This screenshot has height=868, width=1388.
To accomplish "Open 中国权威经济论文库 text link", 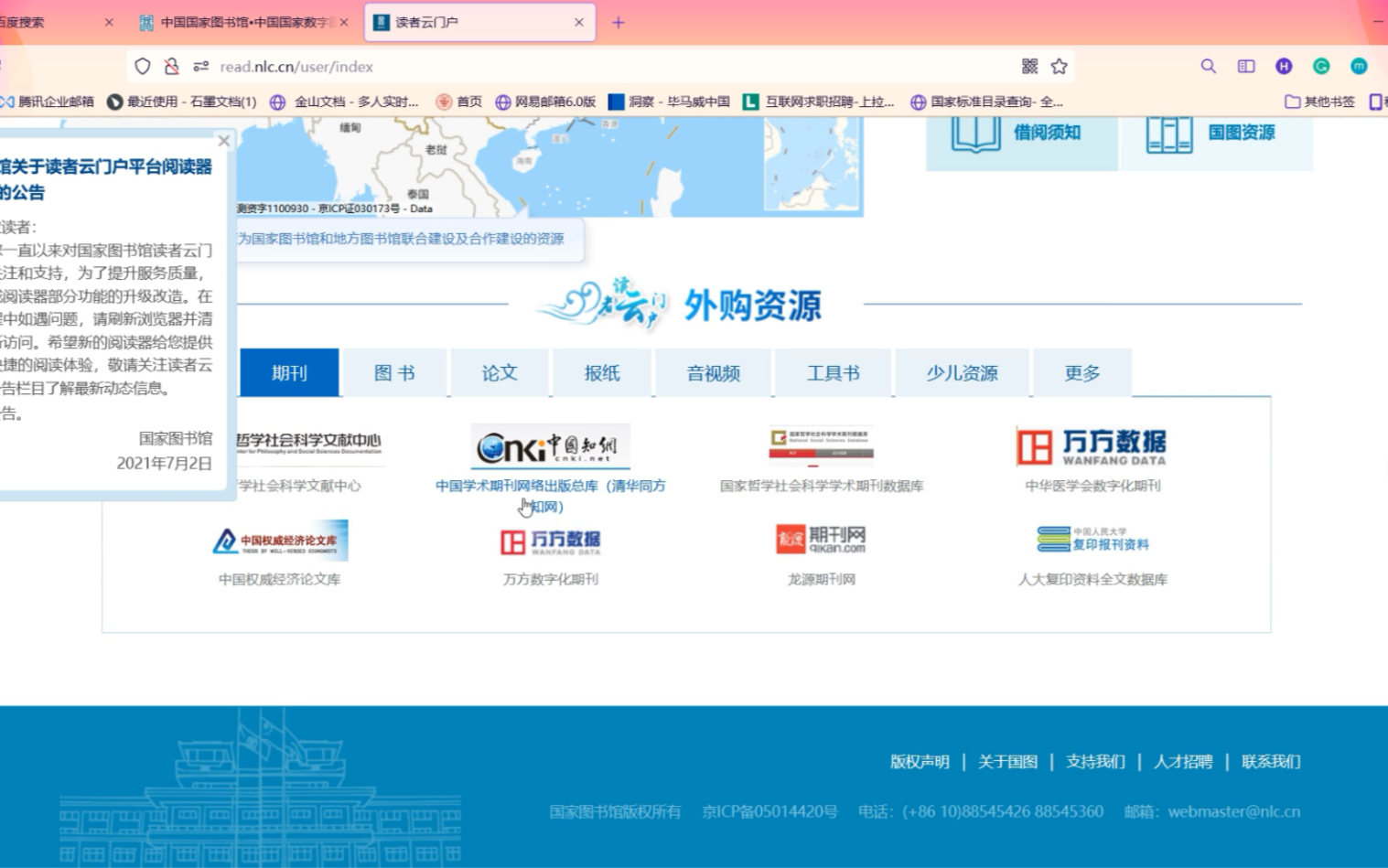I will [x=279, y=579].
